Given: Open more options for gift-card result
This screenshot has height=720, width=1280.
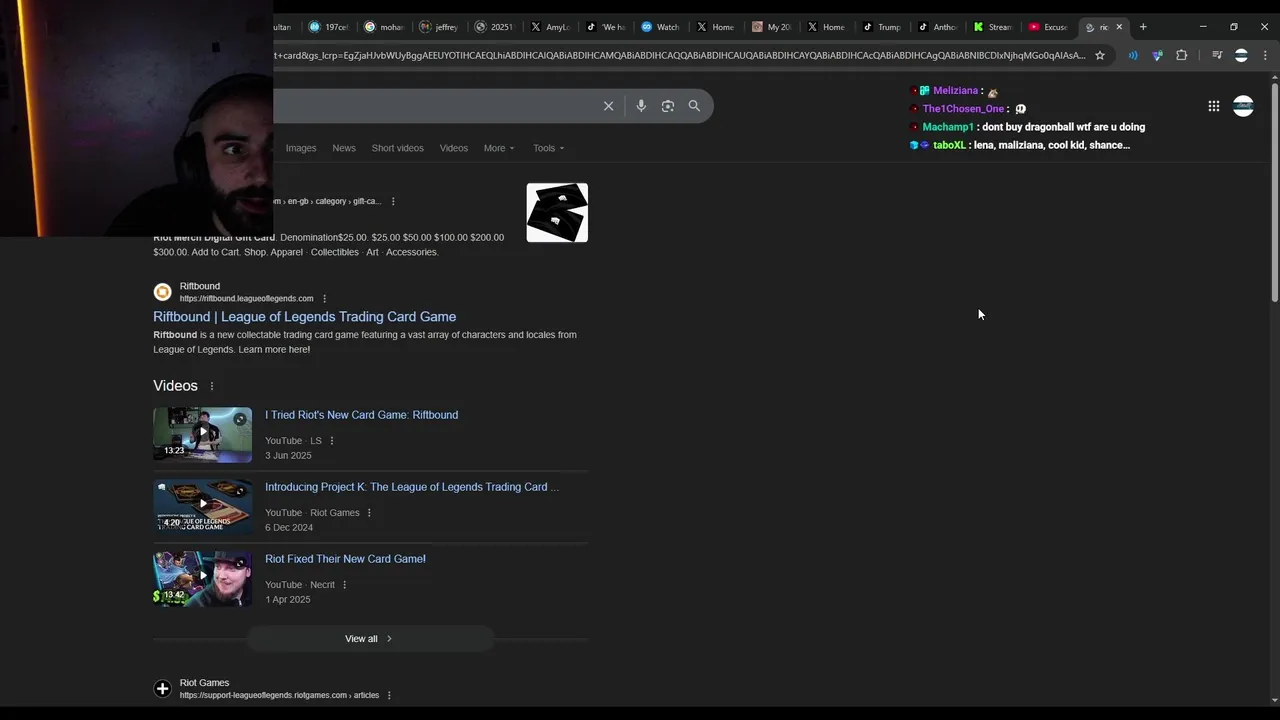Looking at the screenshot, I should click(393, 201).
